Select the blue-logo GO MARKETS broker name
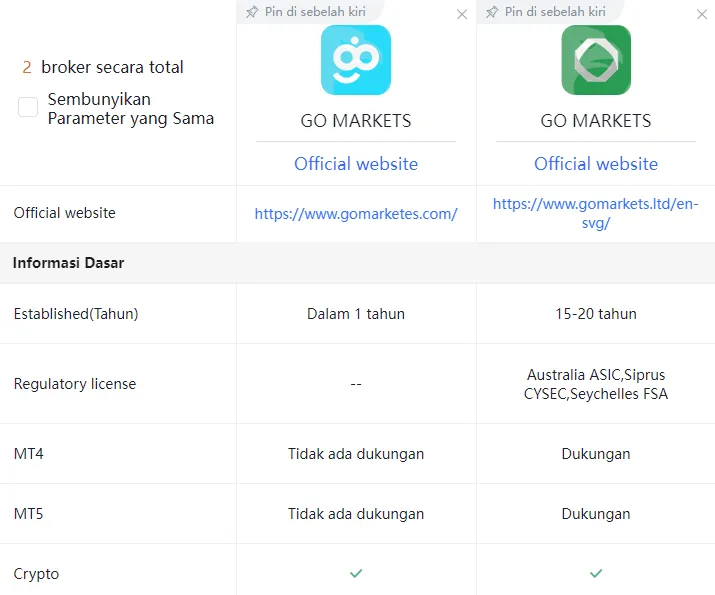715x595 pixels. (x=356, y=121)
